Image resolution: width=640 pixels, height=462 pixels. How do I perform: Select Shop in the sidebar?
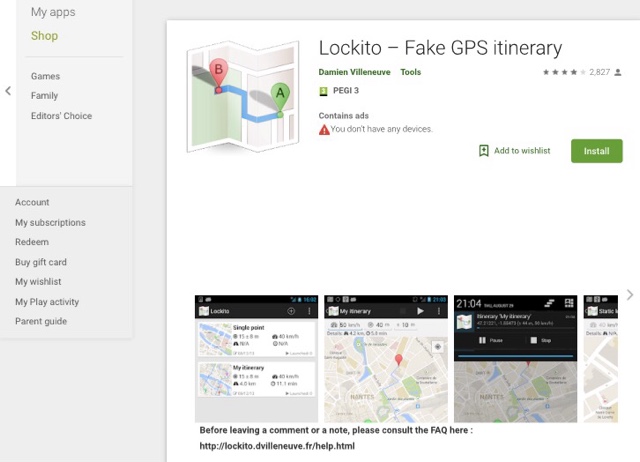click(x=44, y=36)
